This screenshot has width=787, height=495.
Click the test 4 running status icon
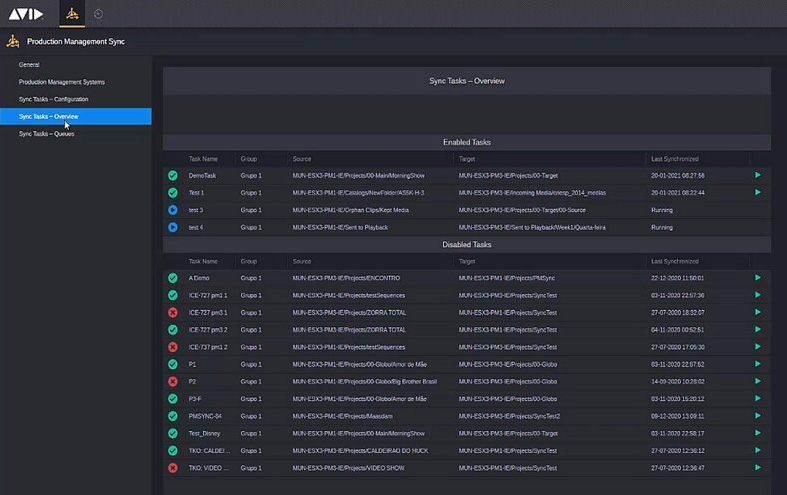coord(173,227)
